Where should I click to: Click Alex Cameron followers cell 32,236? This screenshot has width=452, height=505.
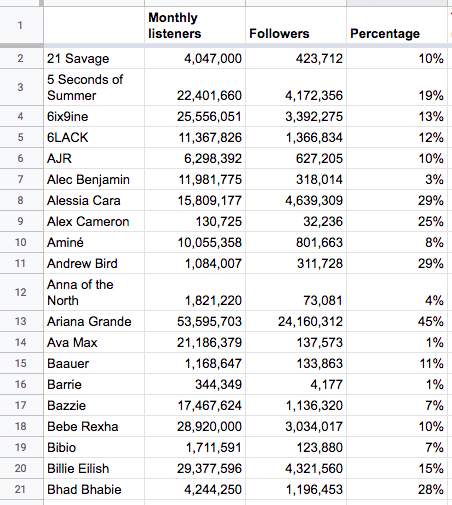(x=296, y=221)
